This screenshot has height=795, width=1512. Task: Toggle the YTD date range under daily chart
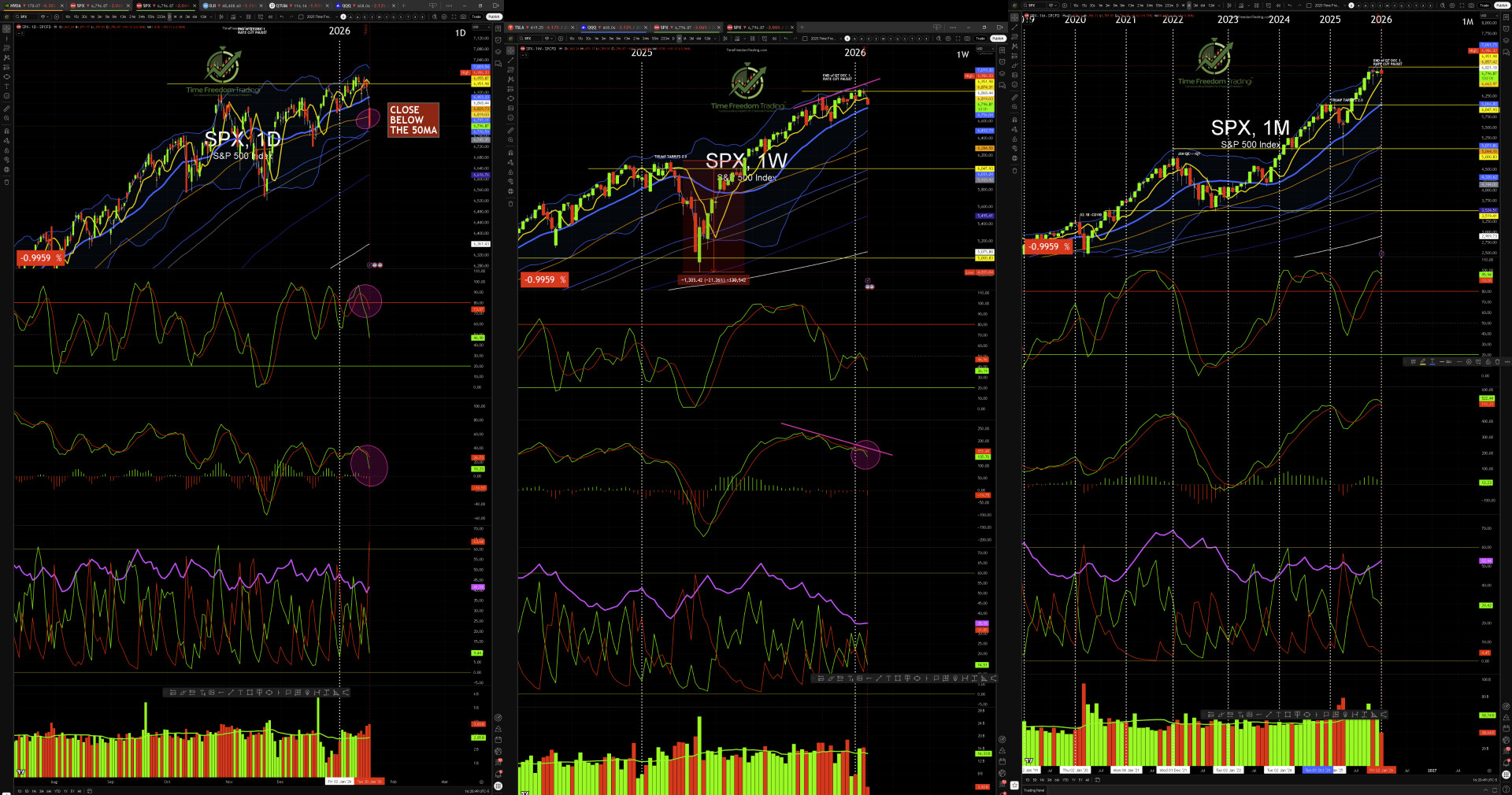[x=57, y=791]
